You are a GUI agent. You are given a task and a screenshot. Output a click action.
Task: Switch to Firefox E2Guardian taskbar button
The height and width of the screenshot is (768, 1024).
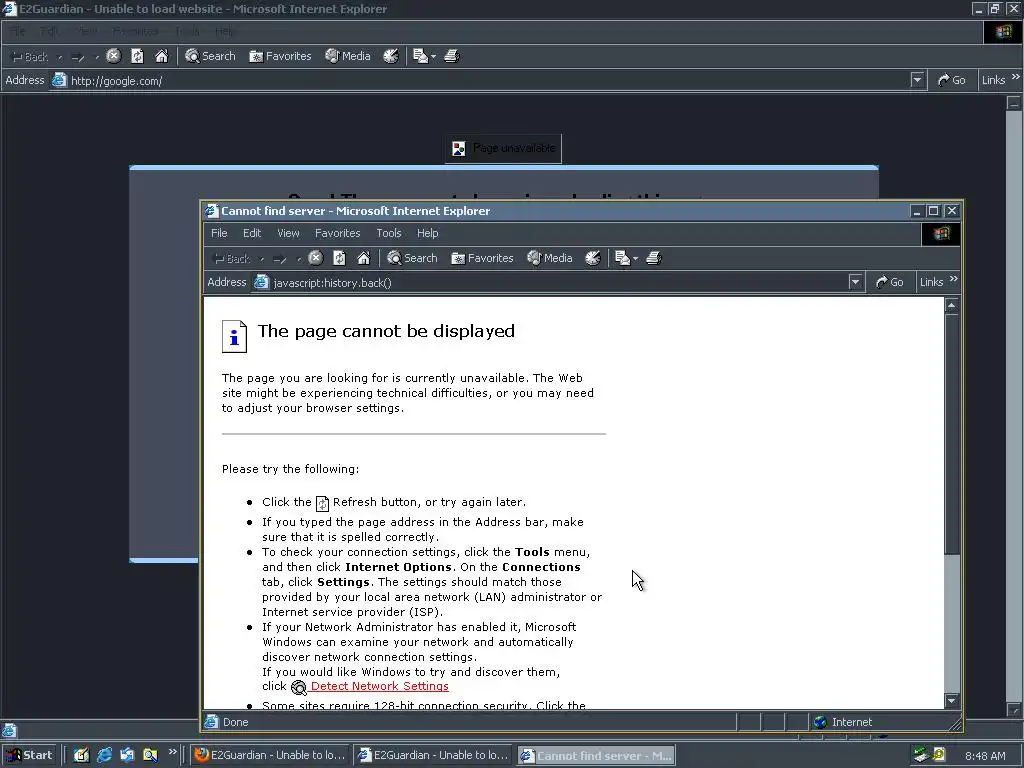270,755
